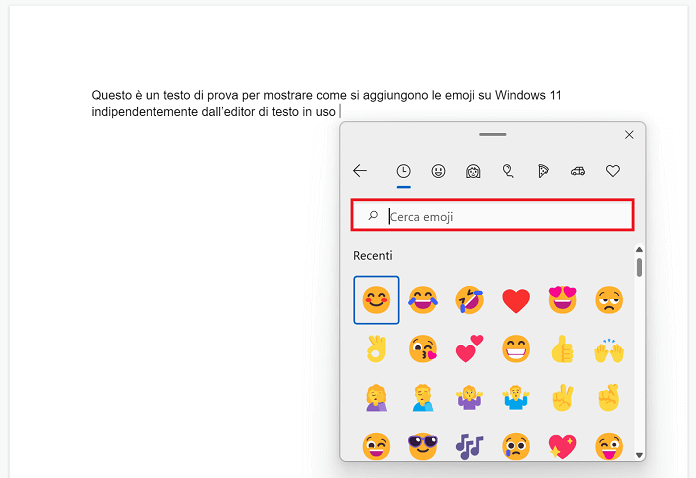This screenshot has width=696, height=478.
Task: Open the balloon celebrations category tab
Action: tap(508, 171)
